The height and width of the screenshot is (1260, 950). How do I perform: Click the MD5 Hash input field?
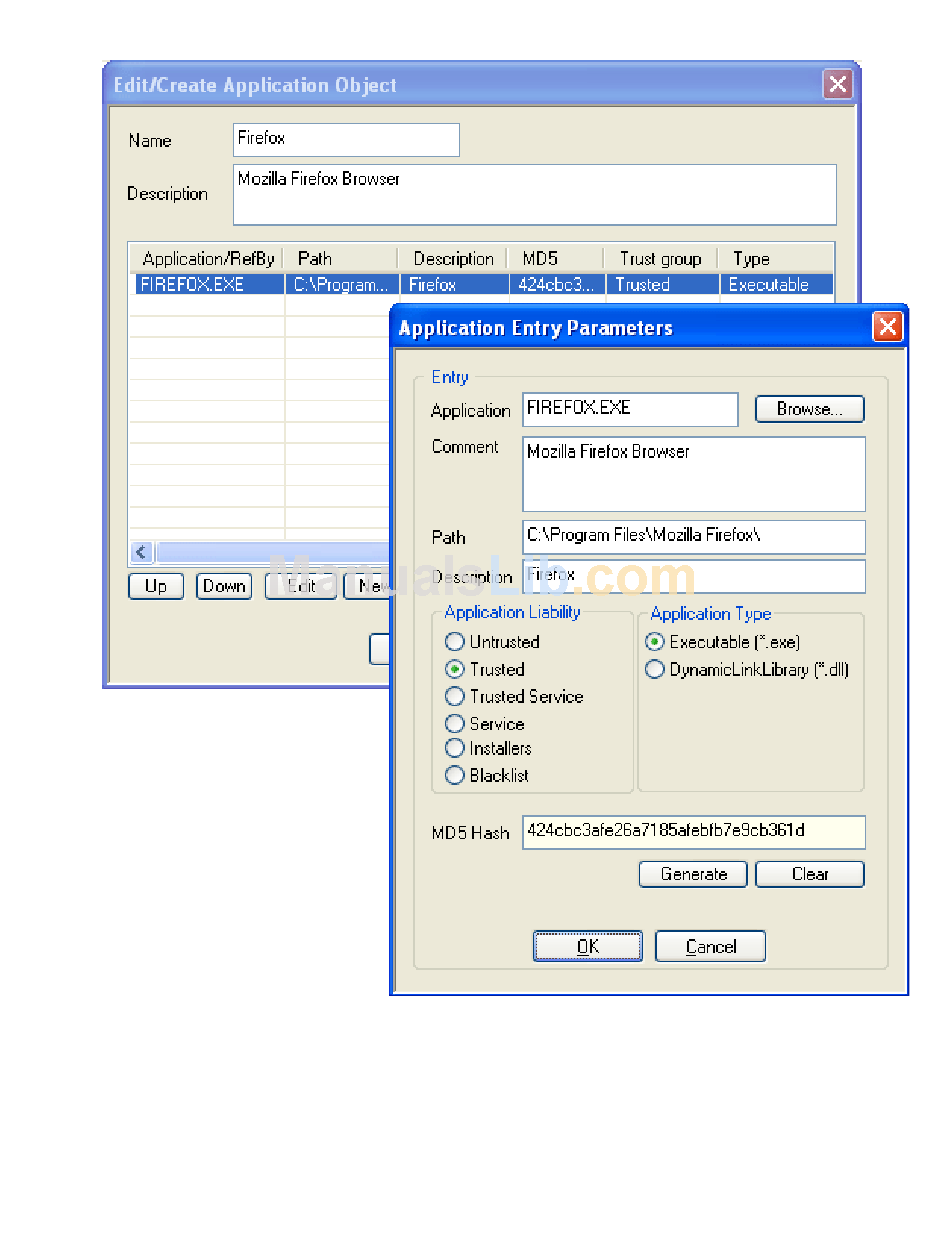click(x=694, y=832)
